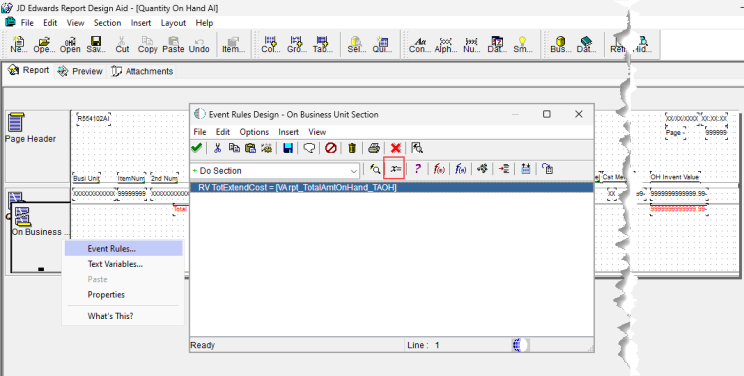Click the blue f(s) System Function icon
This screenshot has height=376, width=744.
point(460,169)
